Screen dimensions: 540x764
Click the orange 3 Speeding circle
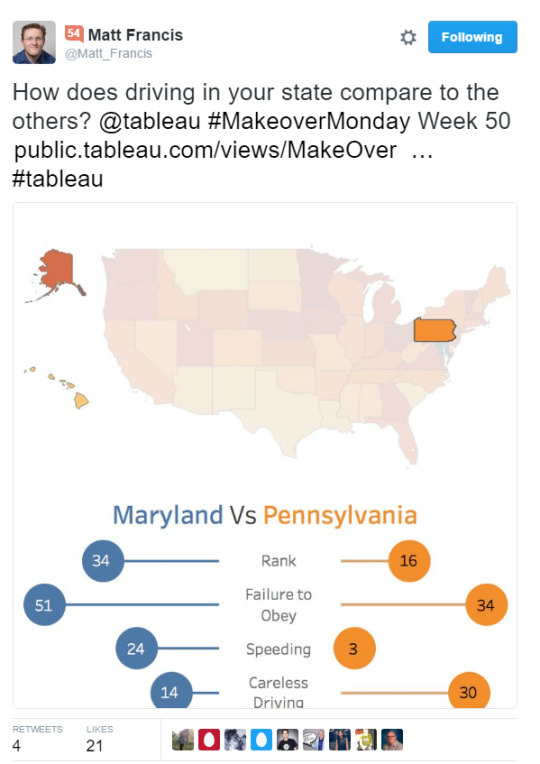[x=354, y=649]
